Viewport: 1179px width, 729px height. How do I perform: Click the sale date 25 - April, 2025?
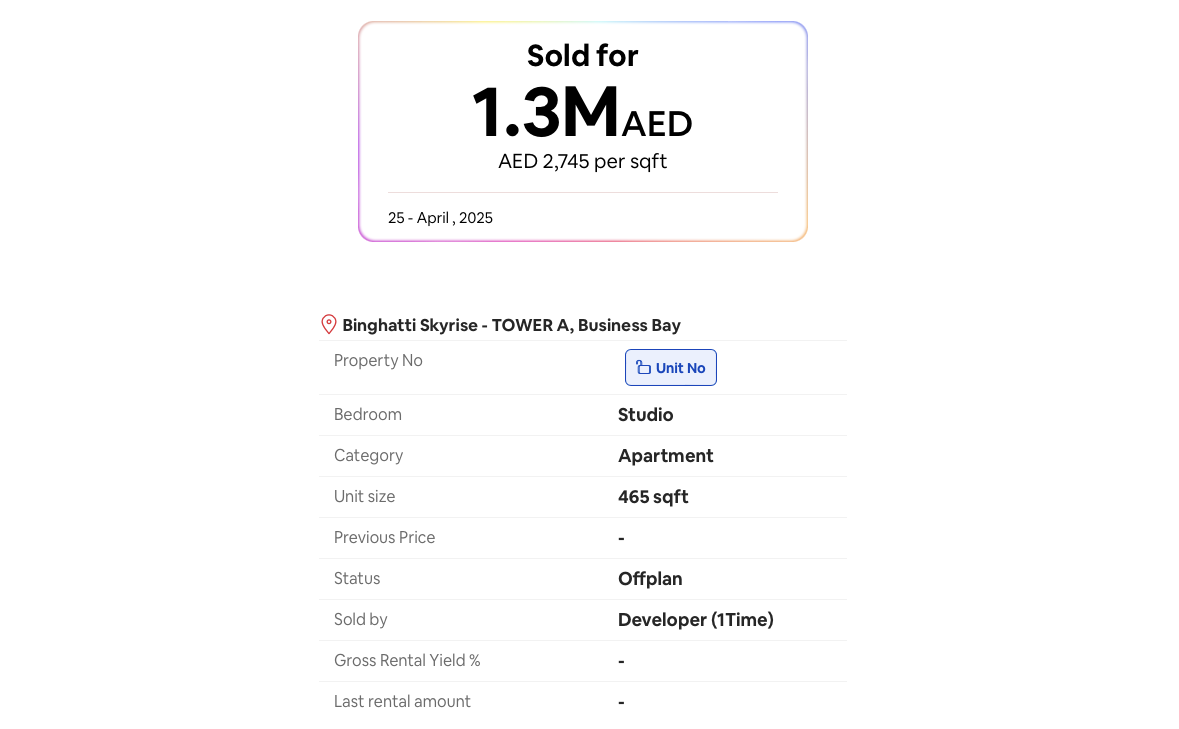440,218
